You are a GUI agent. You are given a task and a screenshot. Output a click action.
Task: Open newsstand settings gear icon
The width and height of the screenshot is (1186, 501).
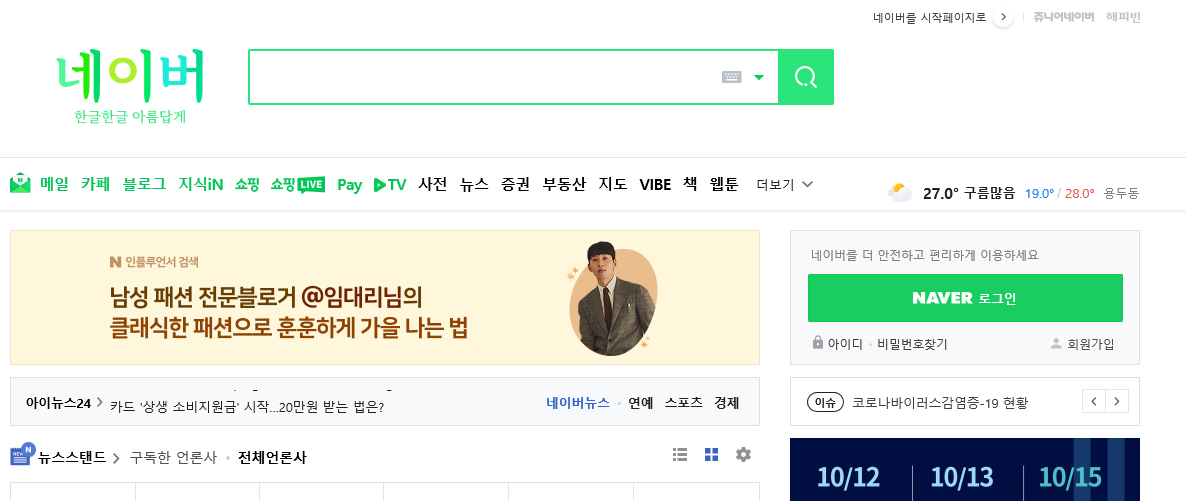coord(744,454)
